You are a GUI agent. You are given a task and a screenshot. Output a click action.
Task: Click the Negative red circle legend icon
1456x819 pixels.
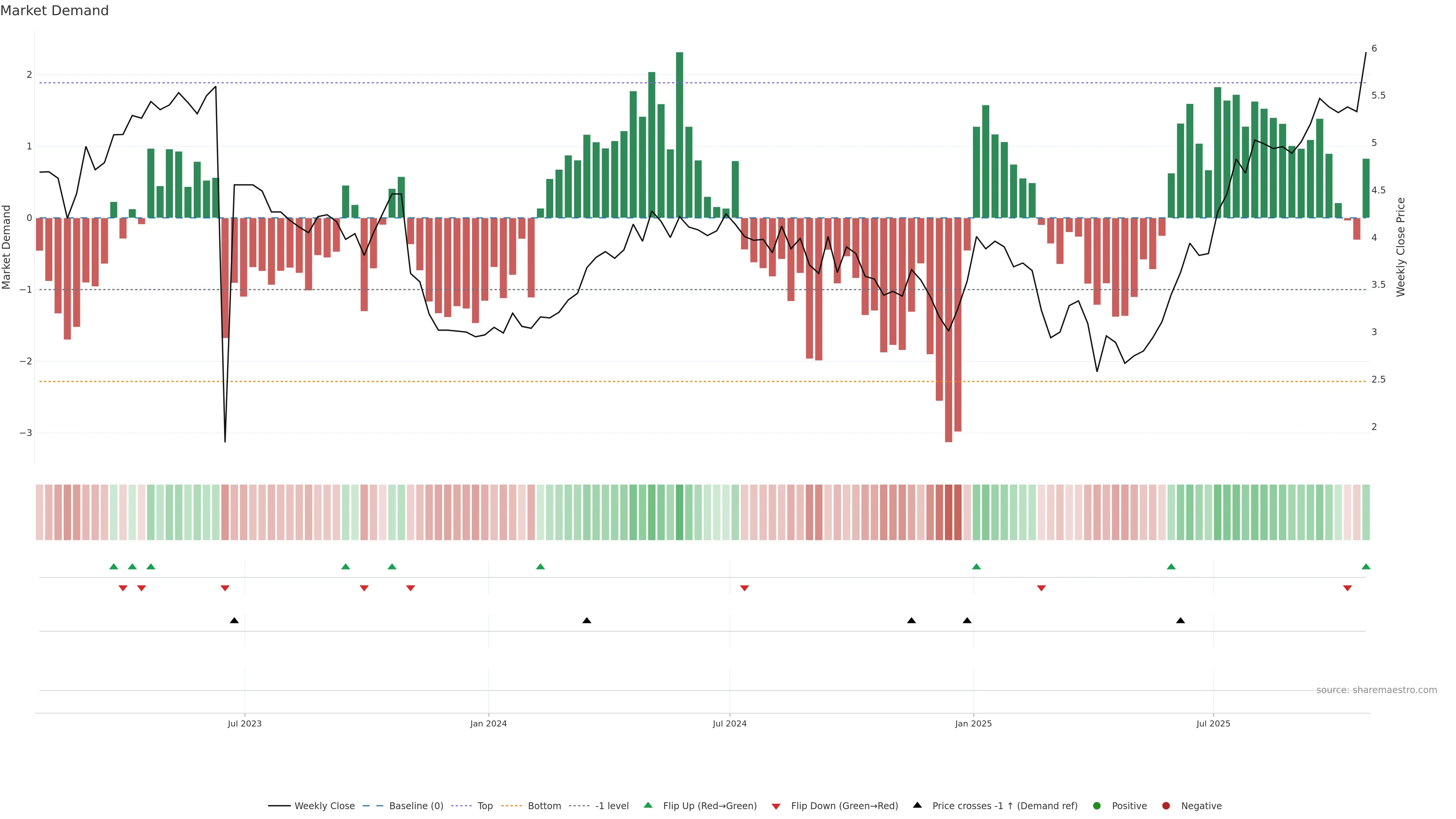pos(1166,806)
